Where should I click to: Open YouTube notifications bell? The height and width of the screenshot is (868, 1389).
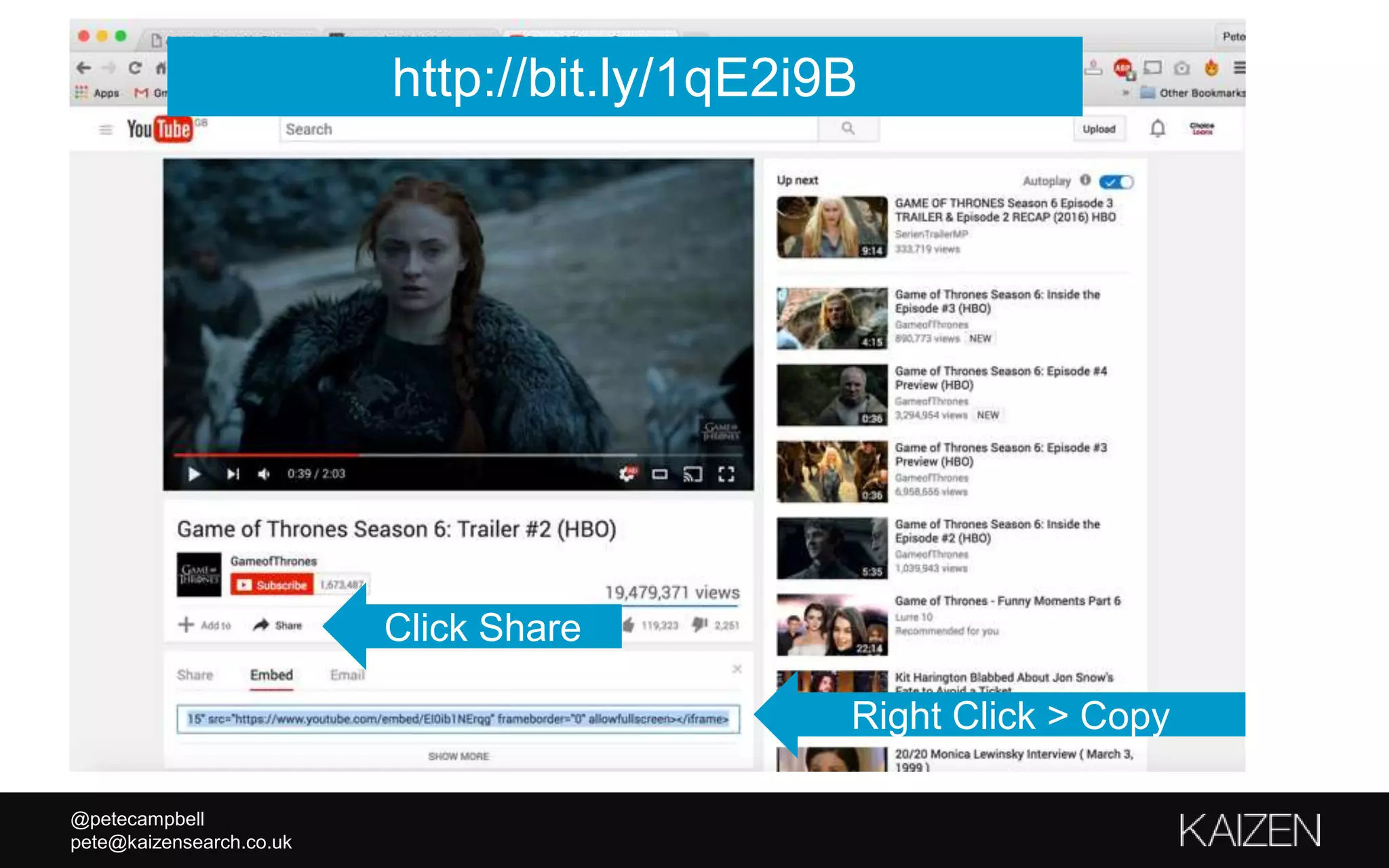point(1158,128)
